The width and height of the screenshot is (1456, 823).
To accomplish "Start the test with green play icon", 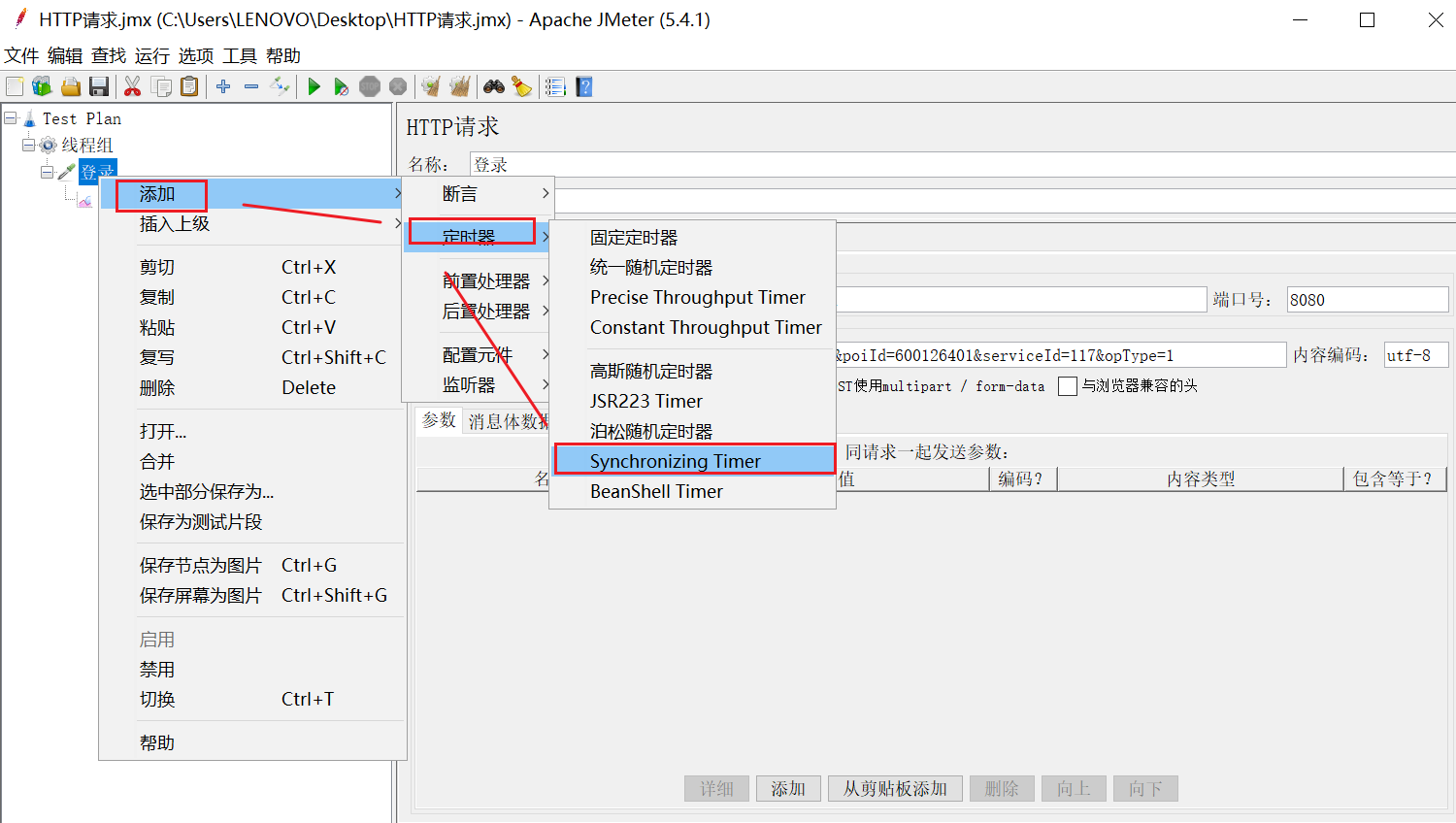I will pyautogui.click(x=314, y=86).
